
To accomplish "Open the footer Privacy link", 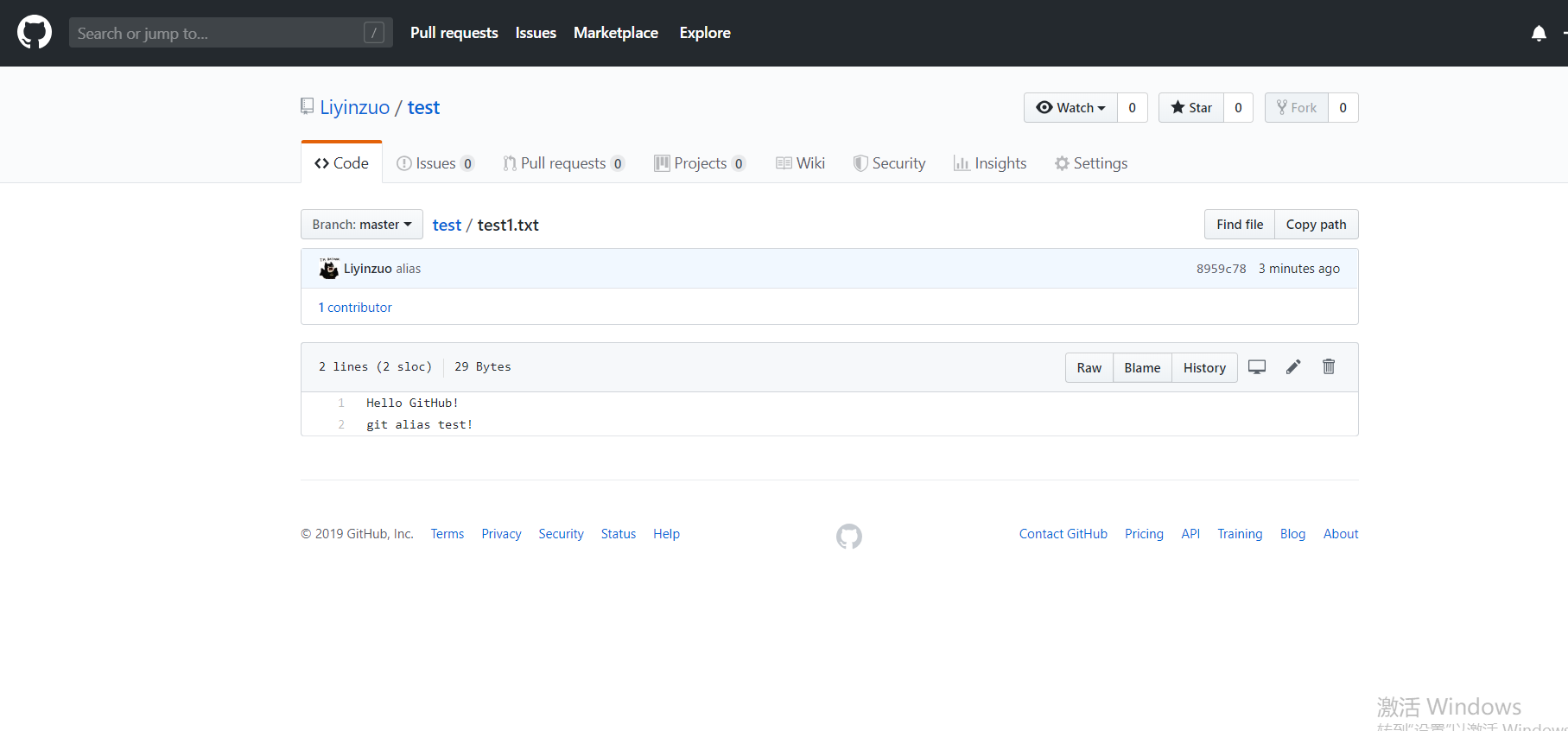I will pyautogui.click(x=501, y=534).
